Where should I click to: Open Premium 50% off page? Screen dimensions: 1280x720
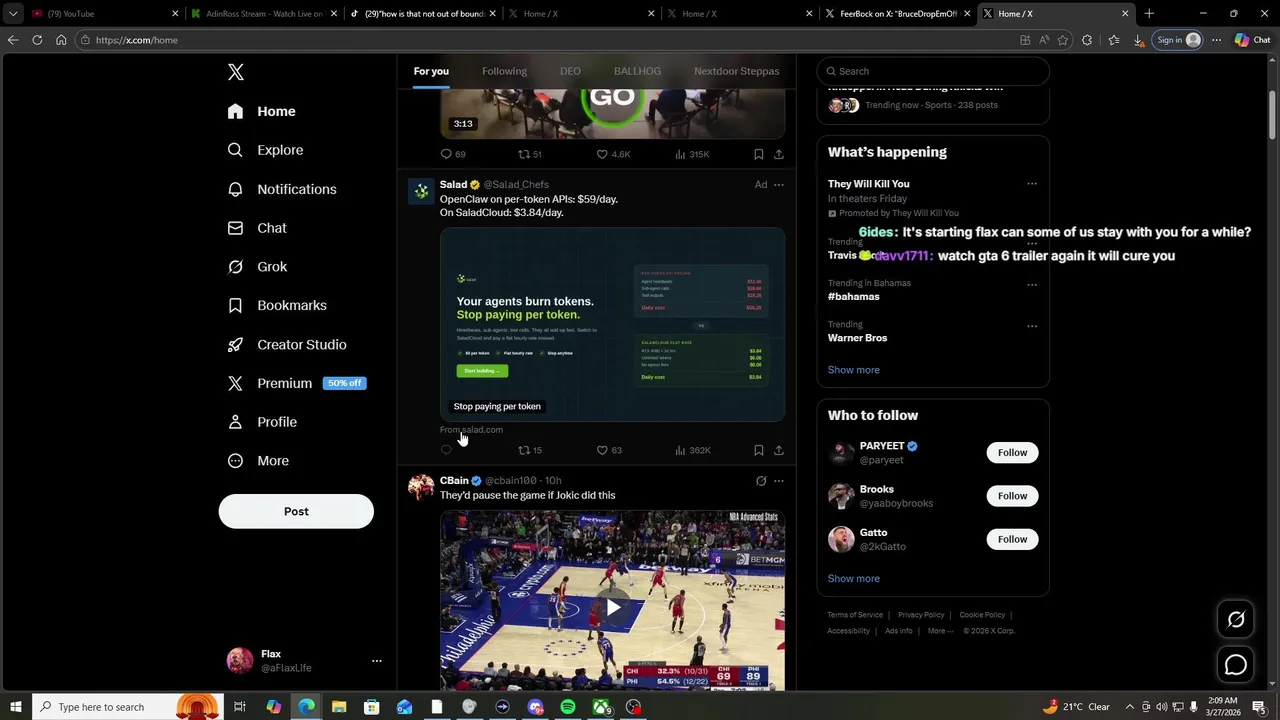(x=297, y=383)
